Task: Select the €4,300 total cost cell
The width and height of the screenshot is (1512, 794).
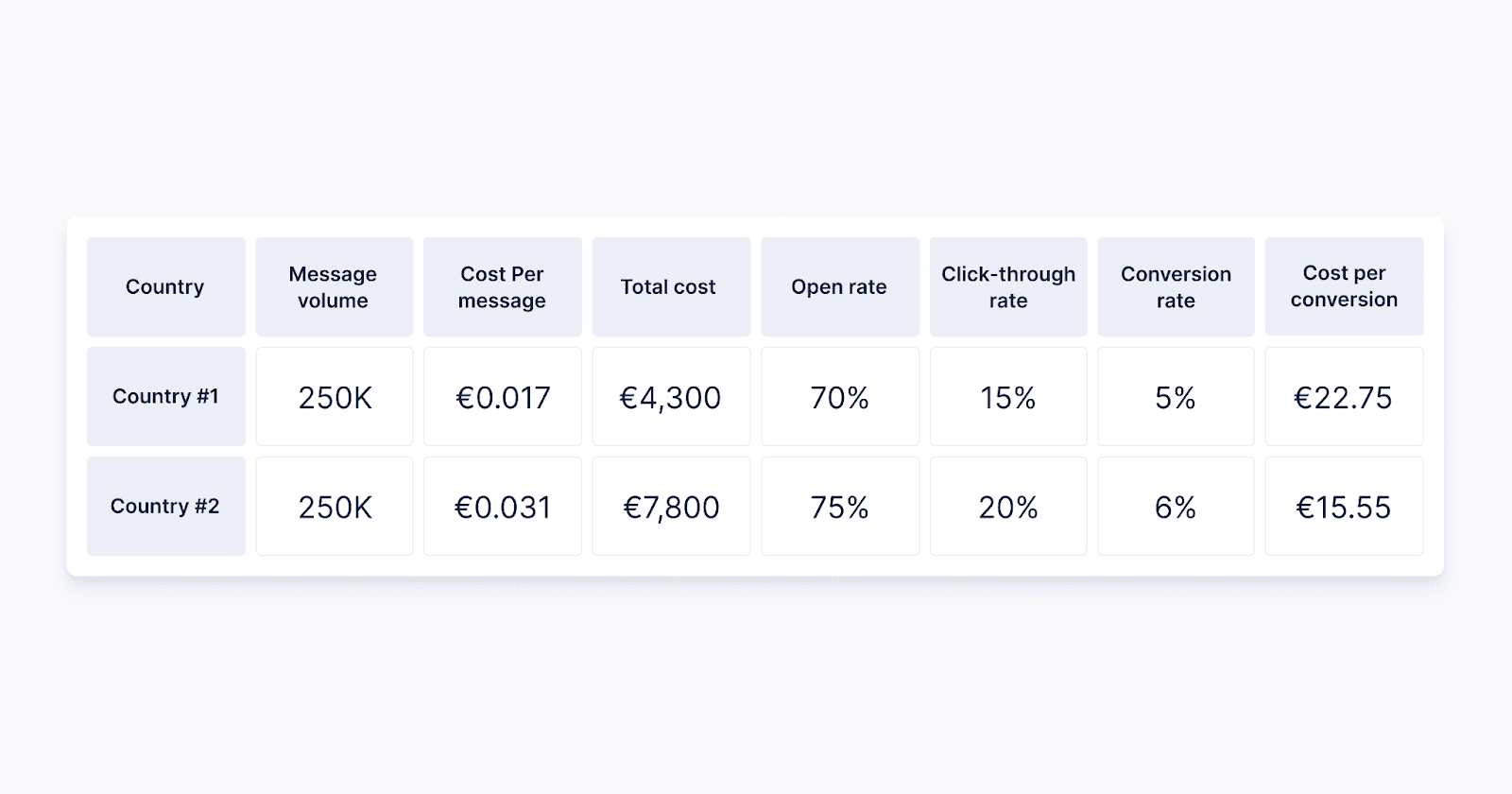Action: click(670, 397)
